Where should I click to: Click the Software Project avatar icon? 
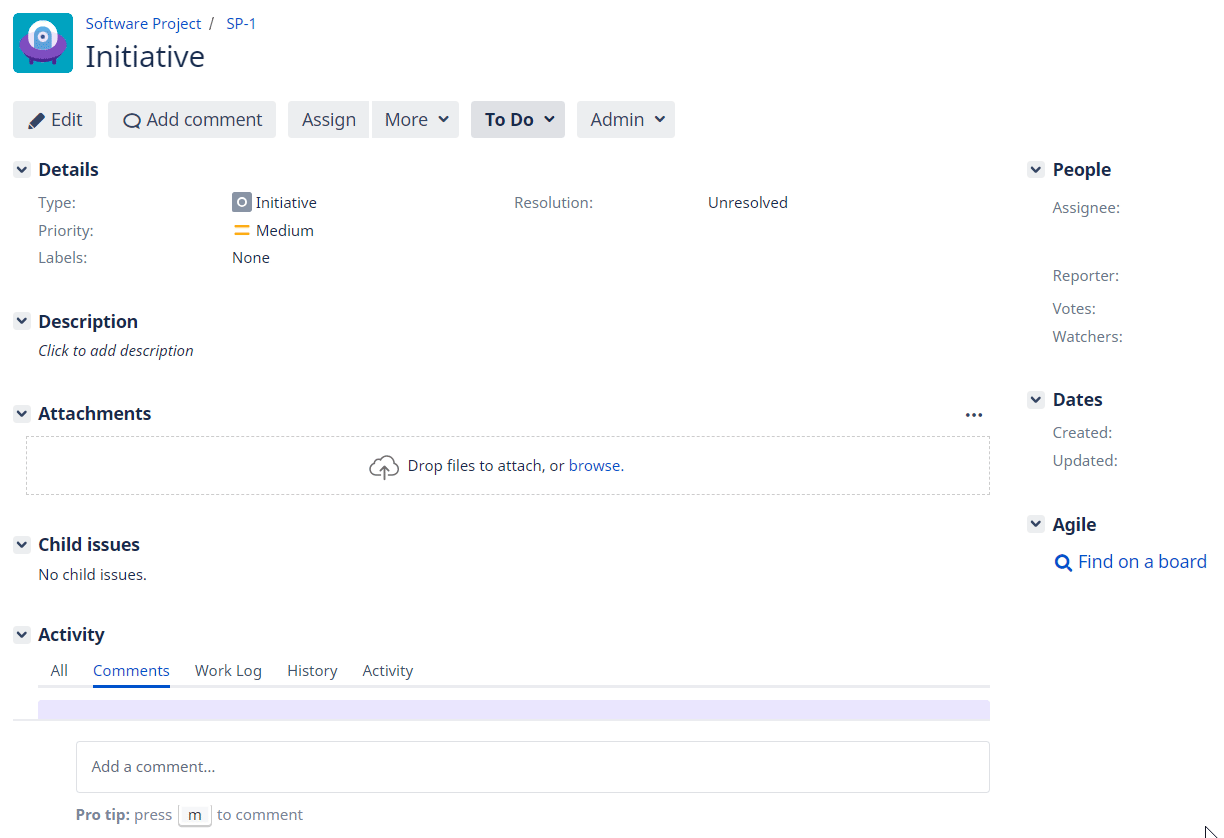[x=43, y=43]
